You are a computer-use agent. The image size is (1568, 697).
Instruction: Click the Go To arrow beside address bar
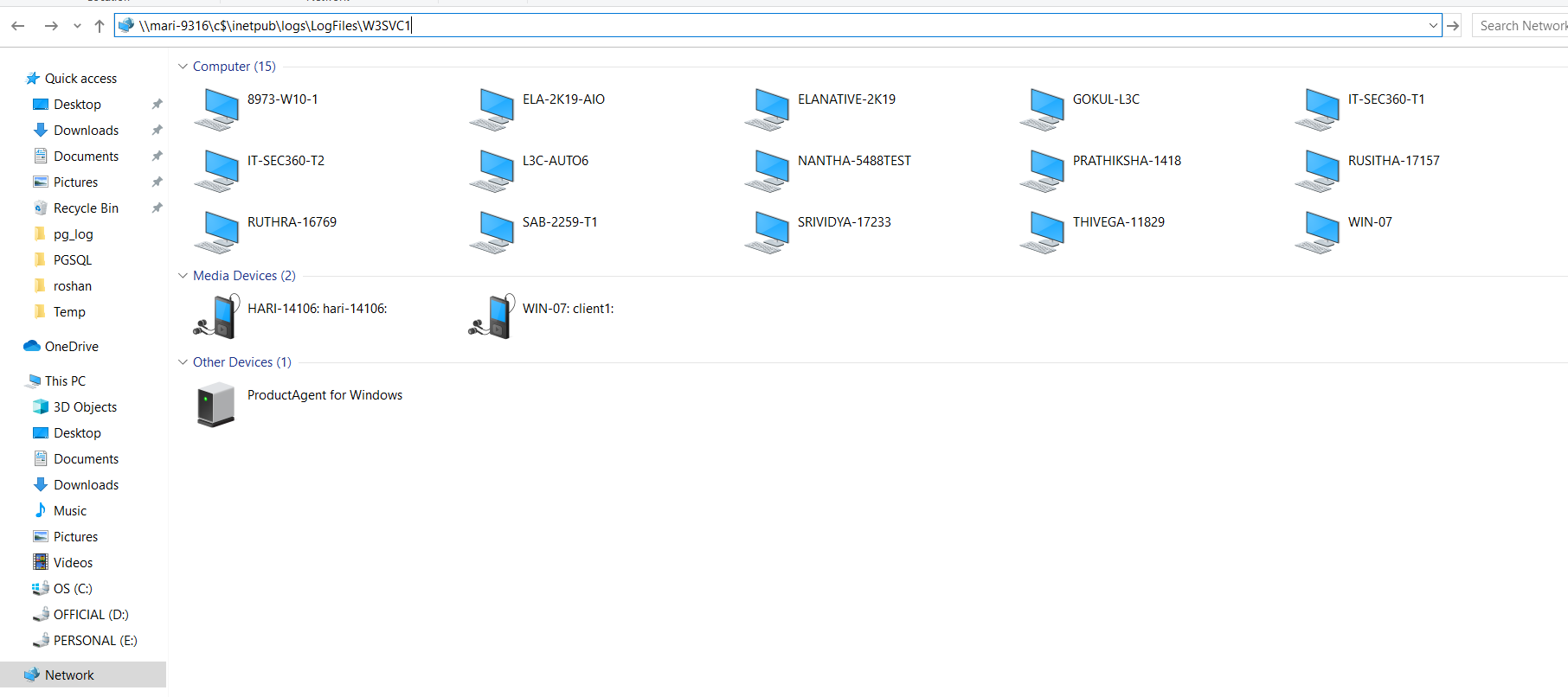(1453, 26)
